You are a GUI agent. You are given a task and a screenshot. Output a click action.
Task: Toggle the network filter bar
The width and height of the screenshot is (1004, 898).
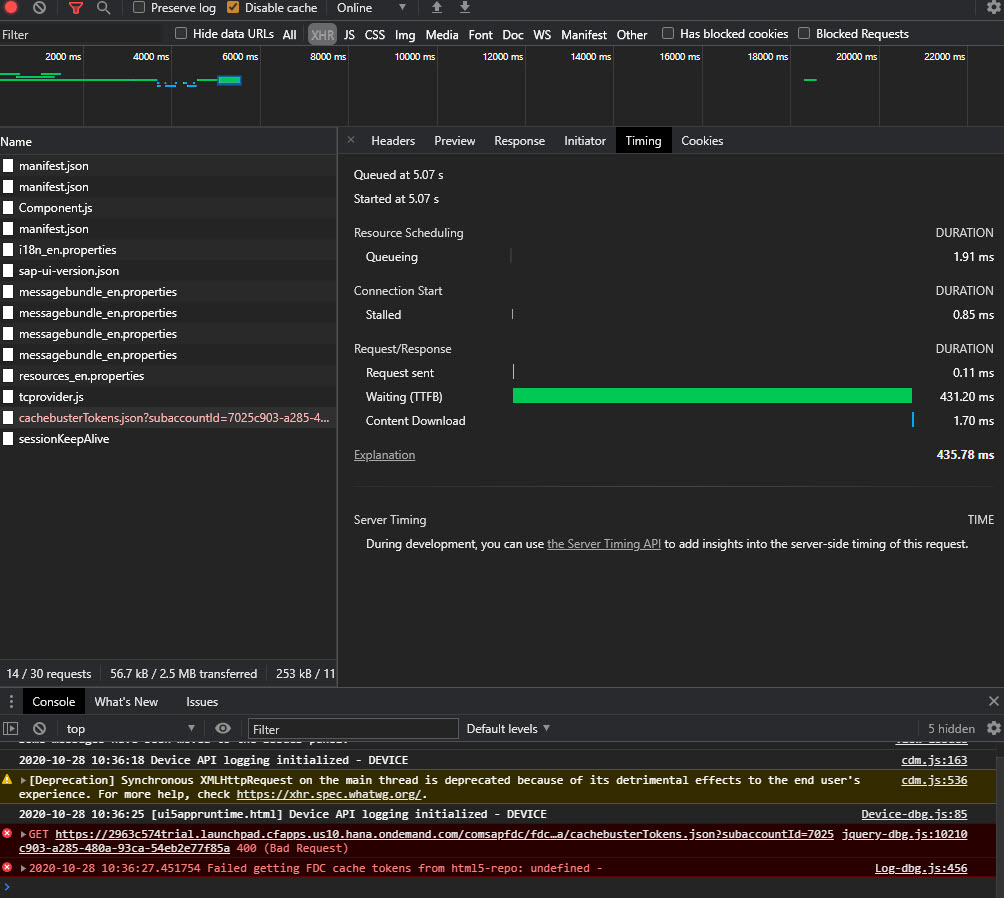pyautogui.click(x=75, y=8)
